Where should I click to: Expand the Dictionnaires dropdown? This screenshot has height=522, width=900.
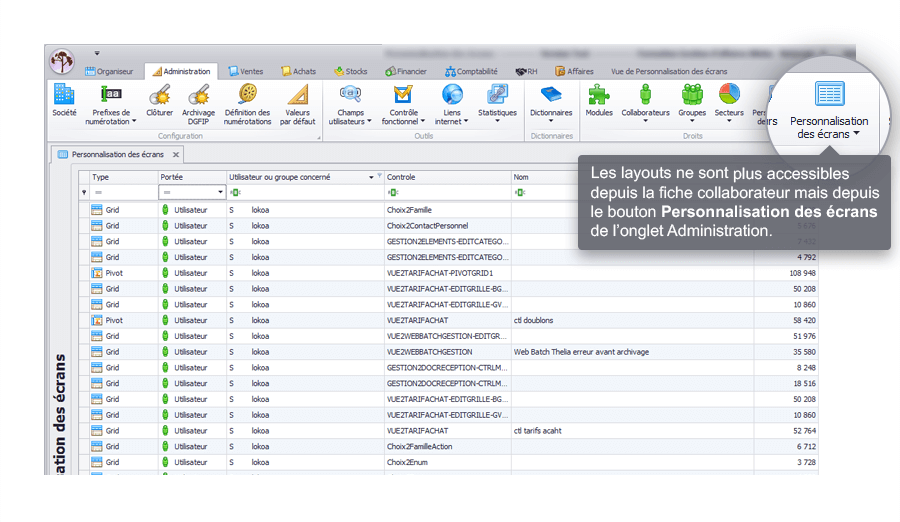pyautogui.click(x=551, y=100)
